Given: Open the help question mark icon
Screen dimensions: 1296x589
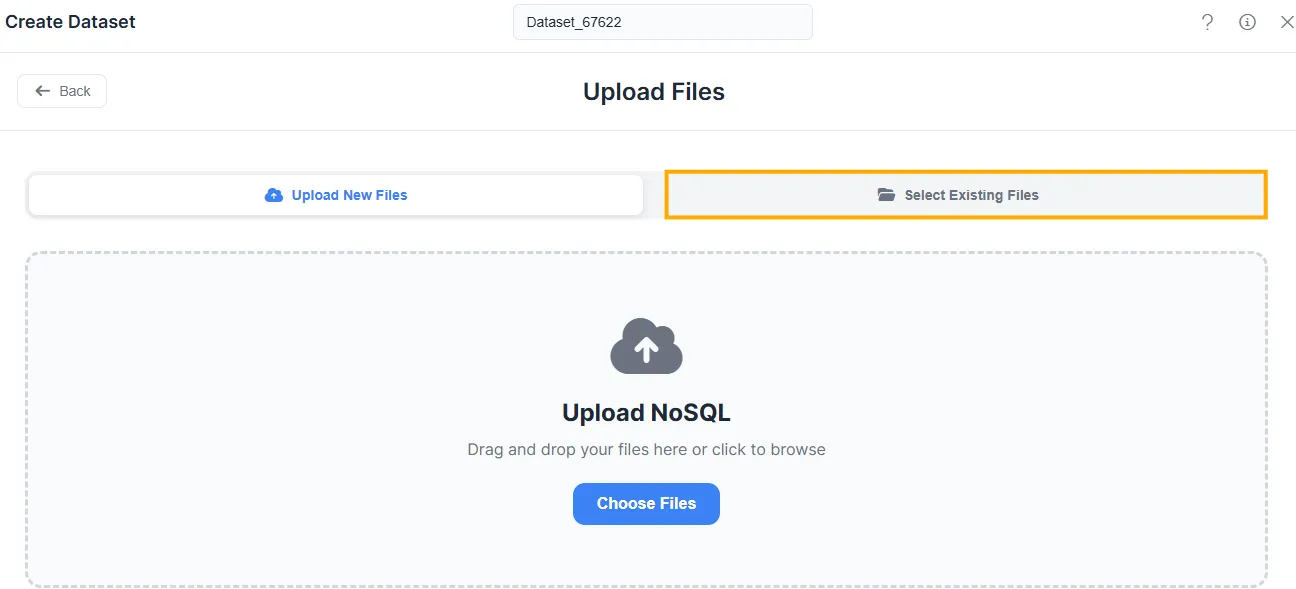Looking at the screenshot, I should (1207, 22).
